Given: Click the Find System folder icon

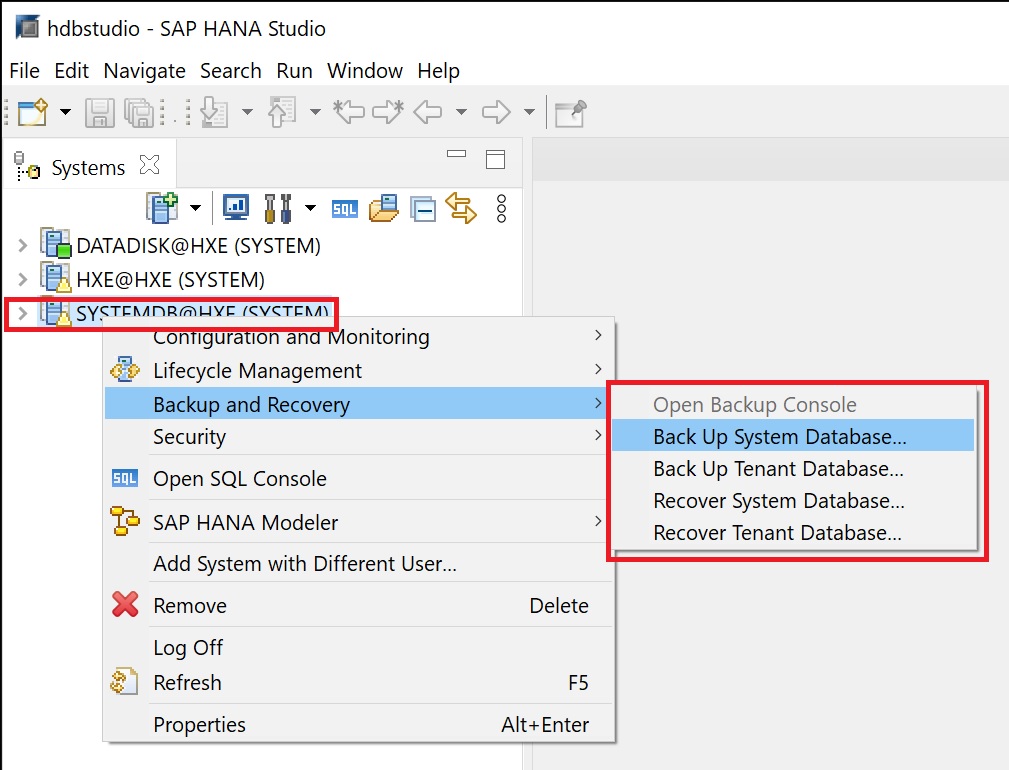Looking at the screenshot, I should tap(384, 208).
